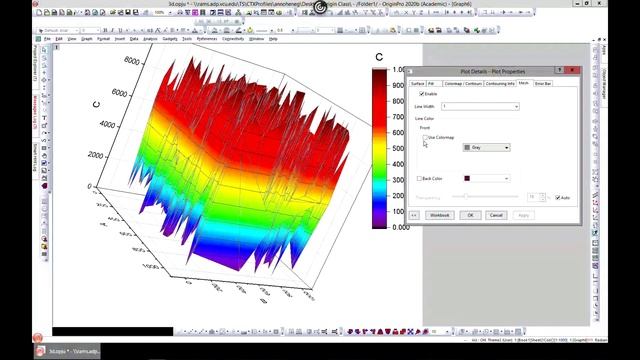Click the gray color swatch for the front line
640x360 pixels.
tap(467, 147)
